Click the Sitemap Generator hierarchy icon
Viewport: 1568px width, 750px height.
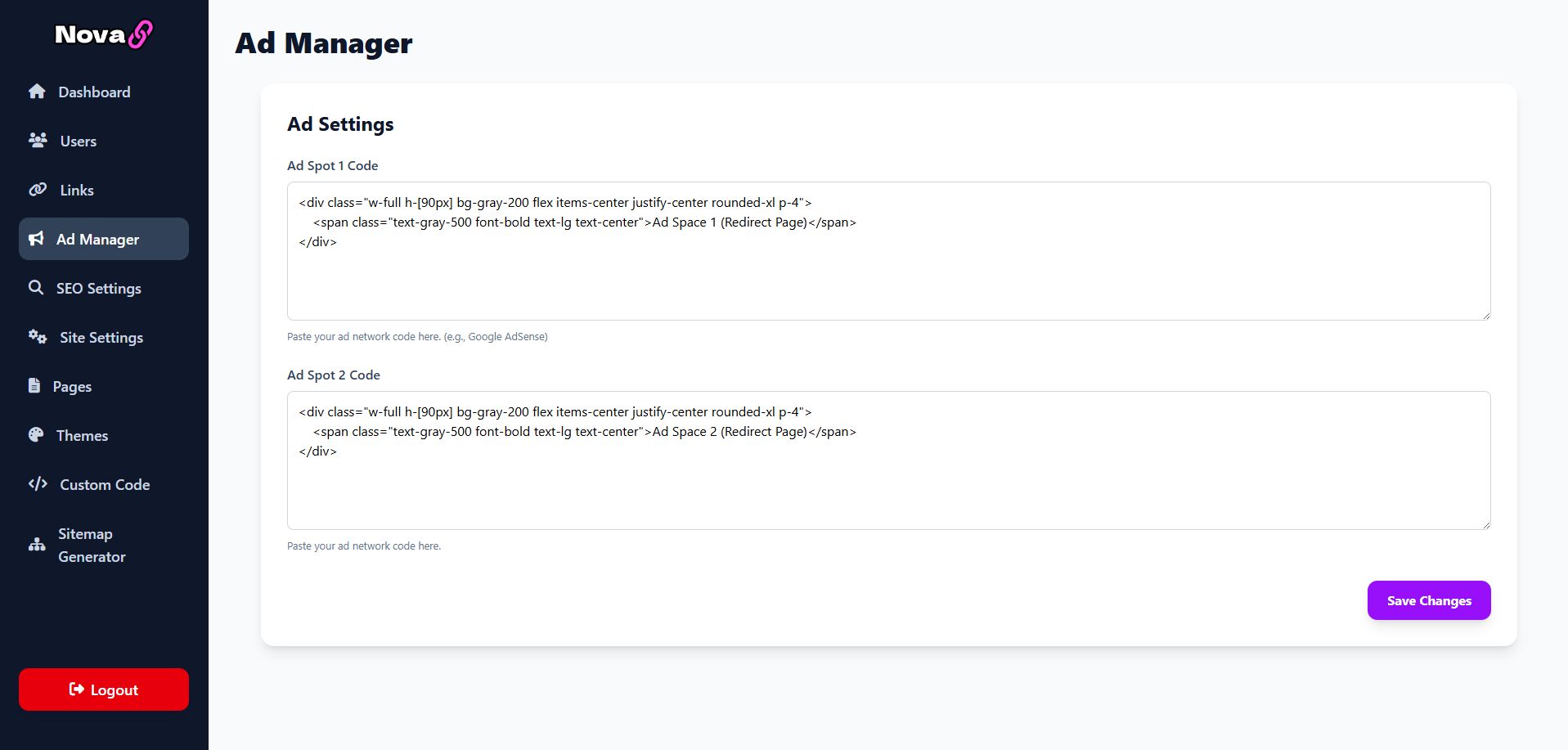click(37, 545)
